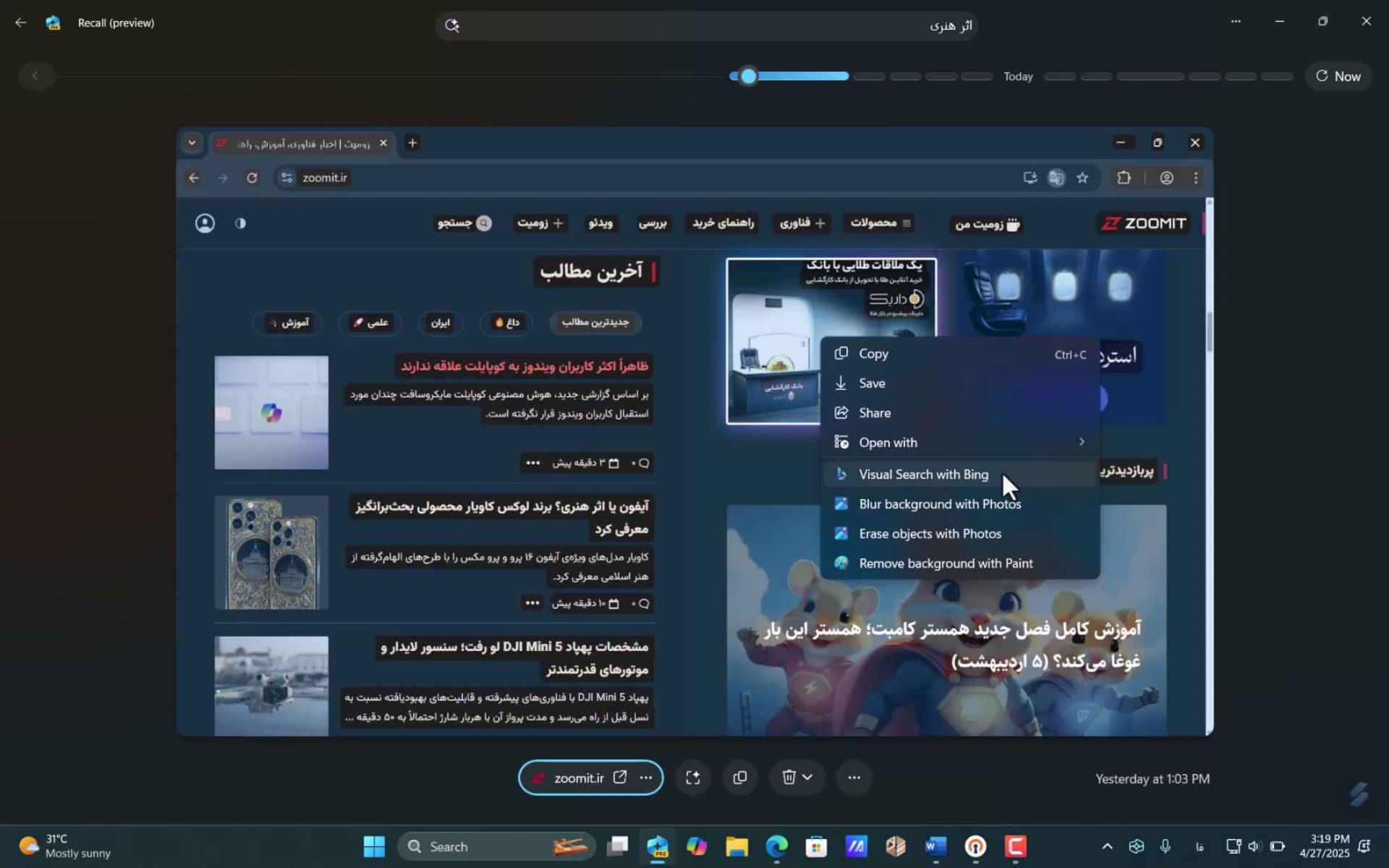Open more snapshot actions ellipsis button
This screenshot has width=1389, height=868.
854,778
